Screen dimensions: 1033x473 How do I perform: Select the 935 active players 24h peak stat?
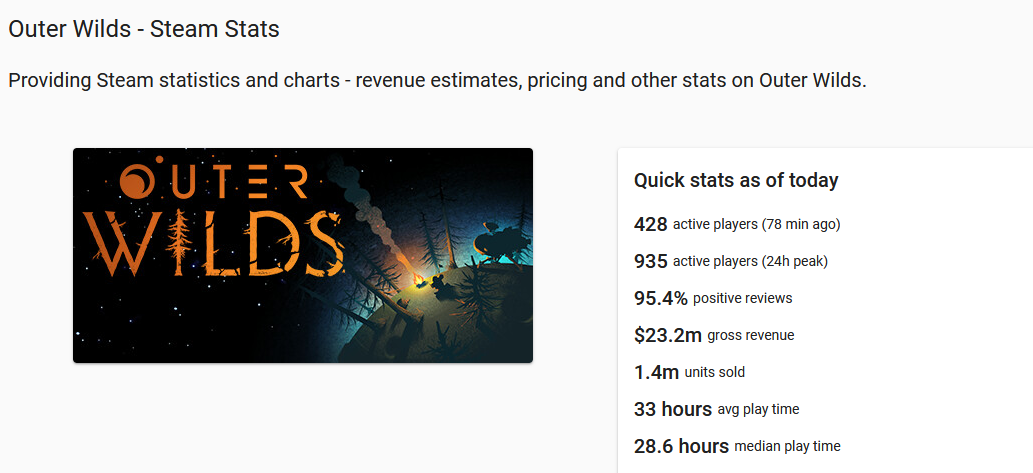731,262
